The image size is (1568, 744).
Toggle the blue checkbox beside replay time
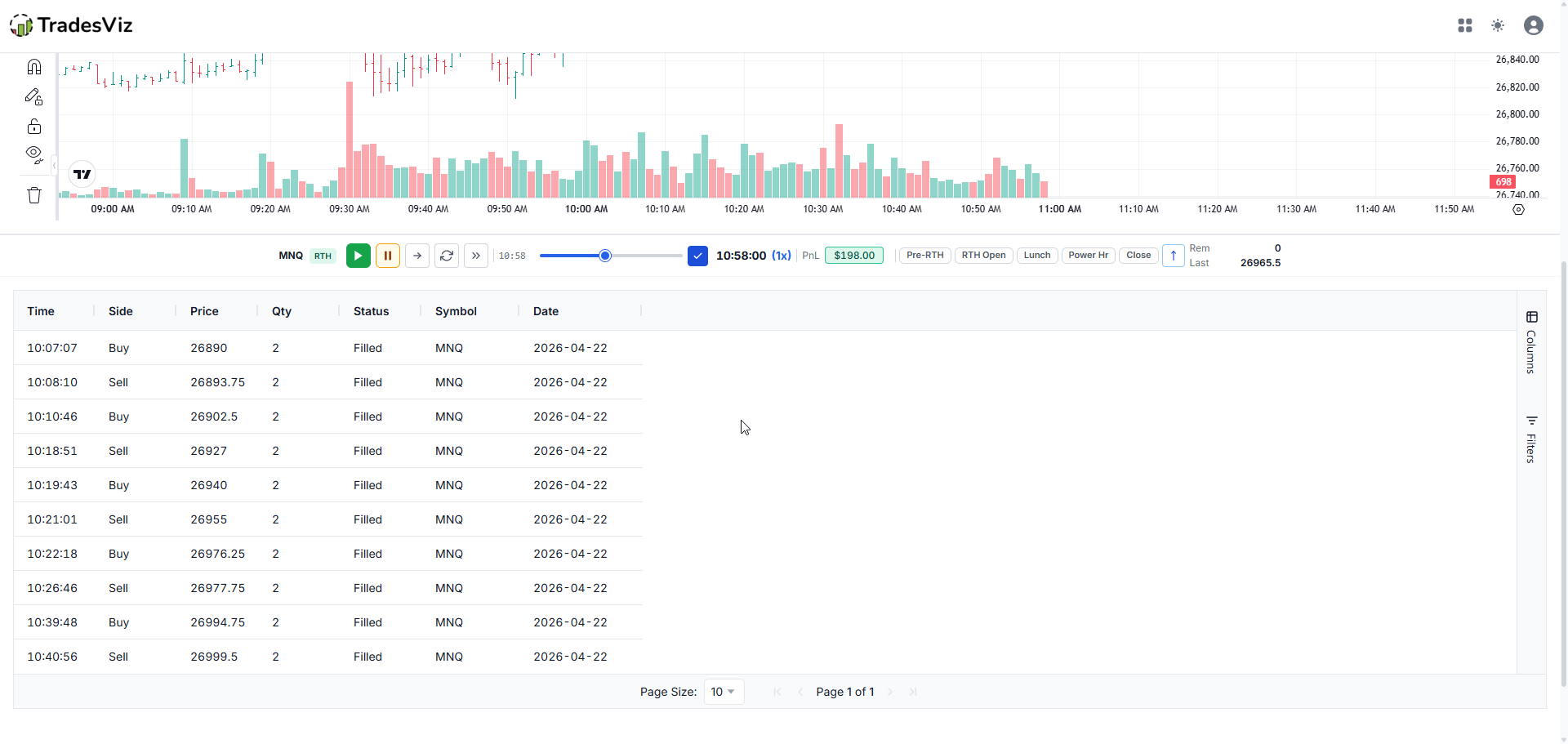[x=697, y=256]
